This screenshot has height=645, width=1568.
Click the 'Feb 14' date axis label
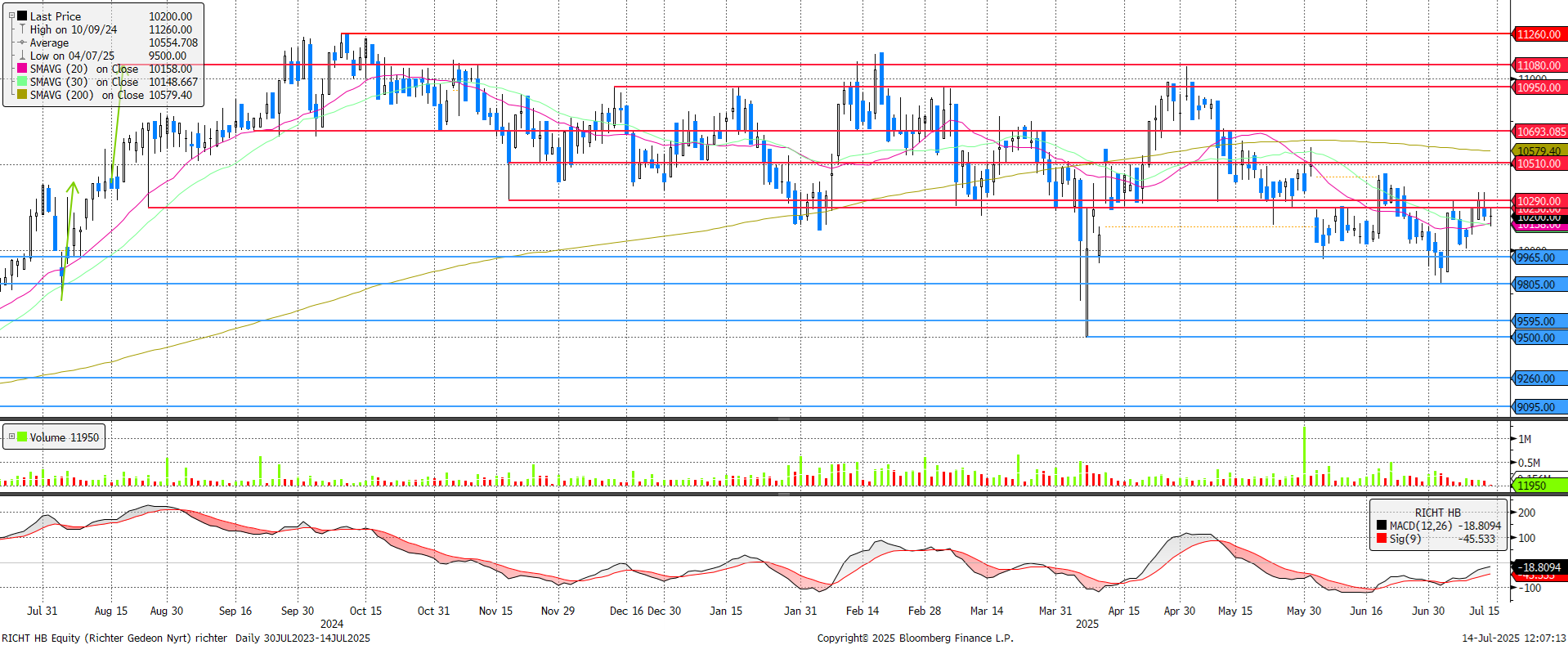pyautogui.click(x=862, y=611)
